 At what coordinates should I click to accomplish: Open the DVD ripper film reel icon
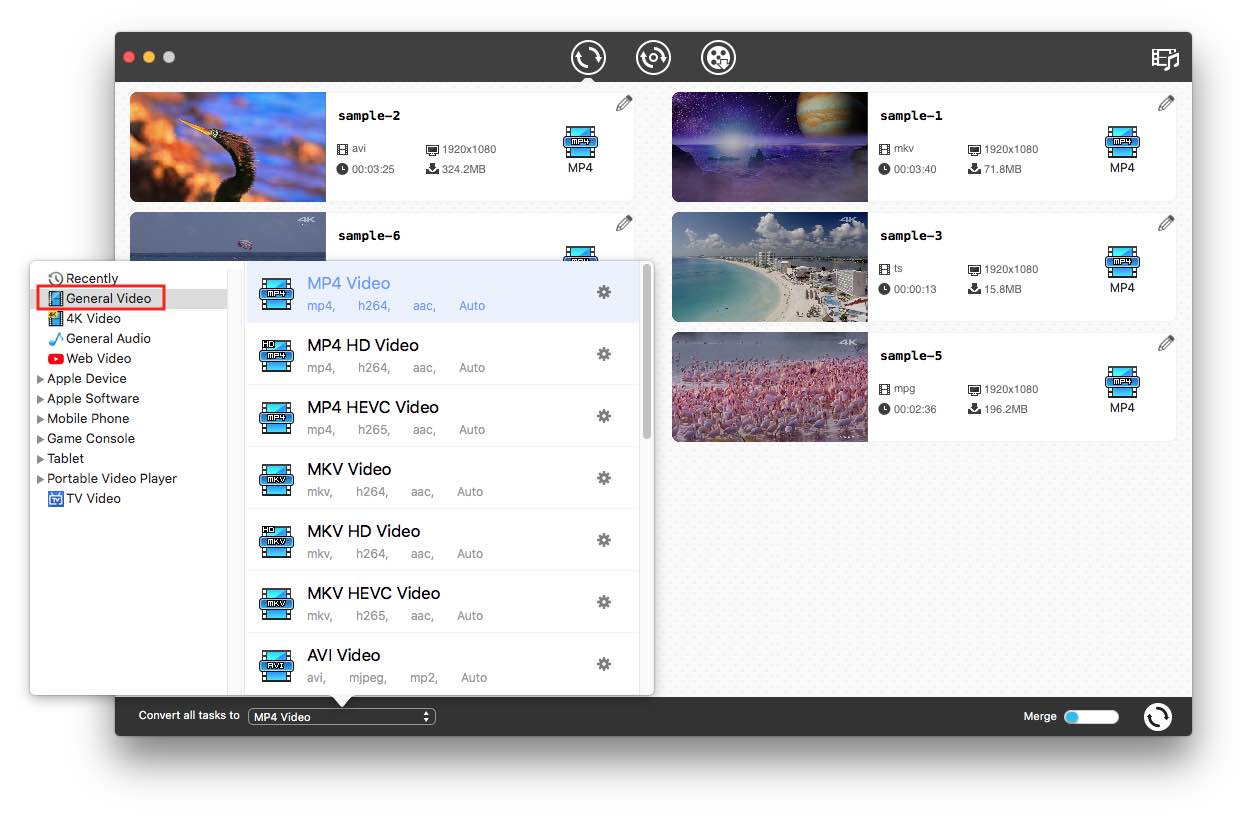pyautogui.click(x=718, y=57)
